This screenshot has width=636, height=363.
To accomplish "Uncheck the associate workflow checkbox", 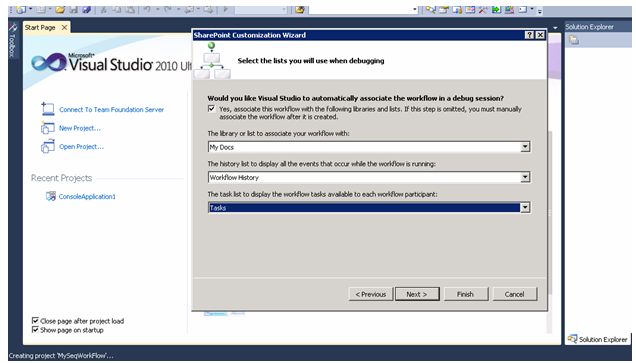I will click(x=211, y=109).
